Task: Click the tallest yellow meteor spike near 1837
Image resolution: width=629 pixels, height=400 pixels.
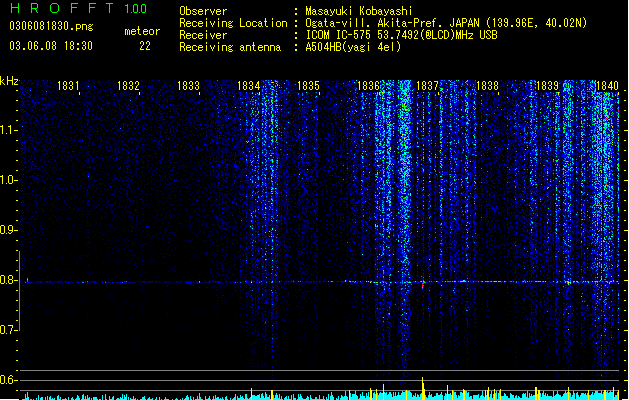Action: point(422,388)
